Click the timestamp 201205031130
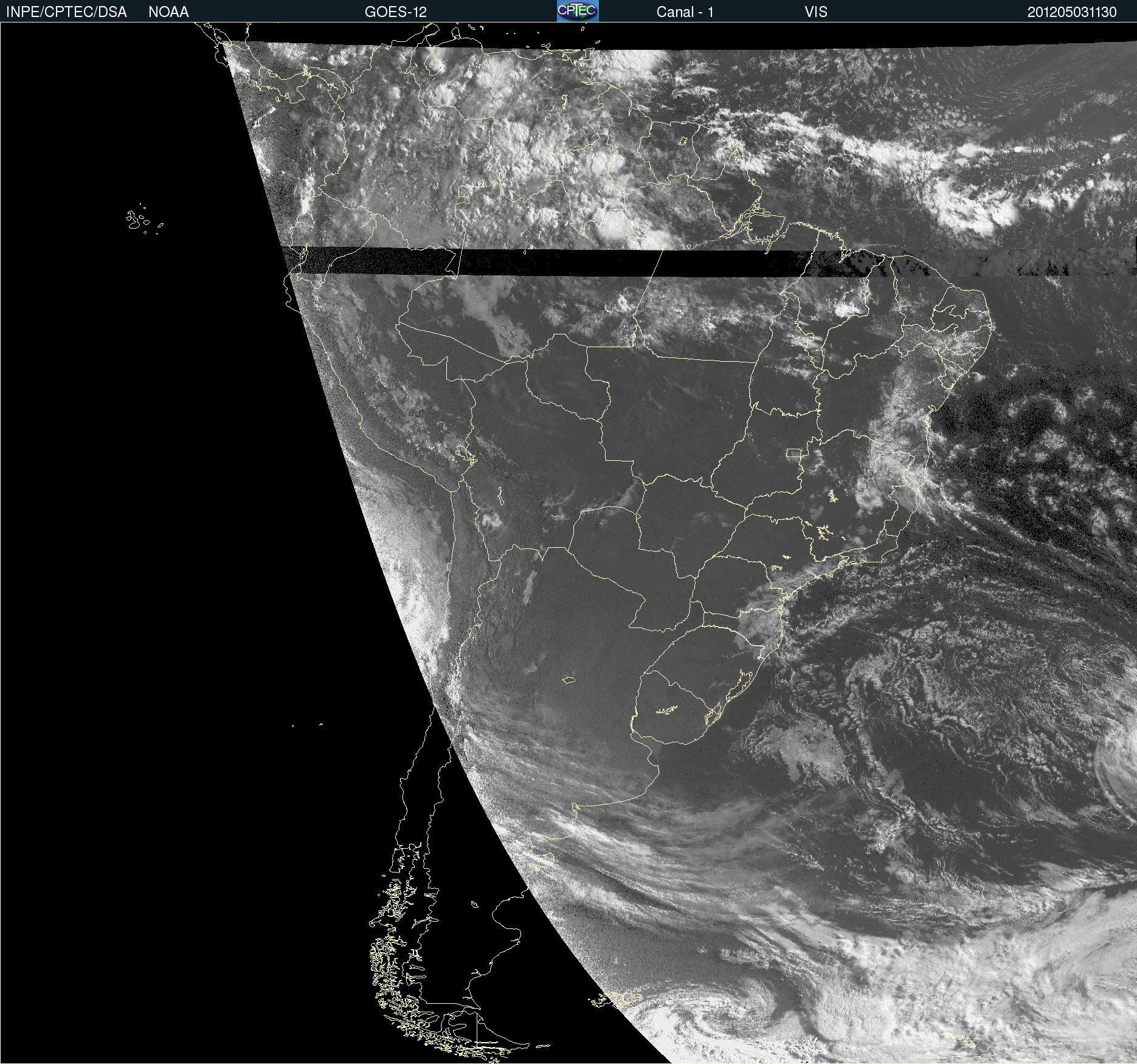This screenshot has height=1064, width=1137. 1072,12
